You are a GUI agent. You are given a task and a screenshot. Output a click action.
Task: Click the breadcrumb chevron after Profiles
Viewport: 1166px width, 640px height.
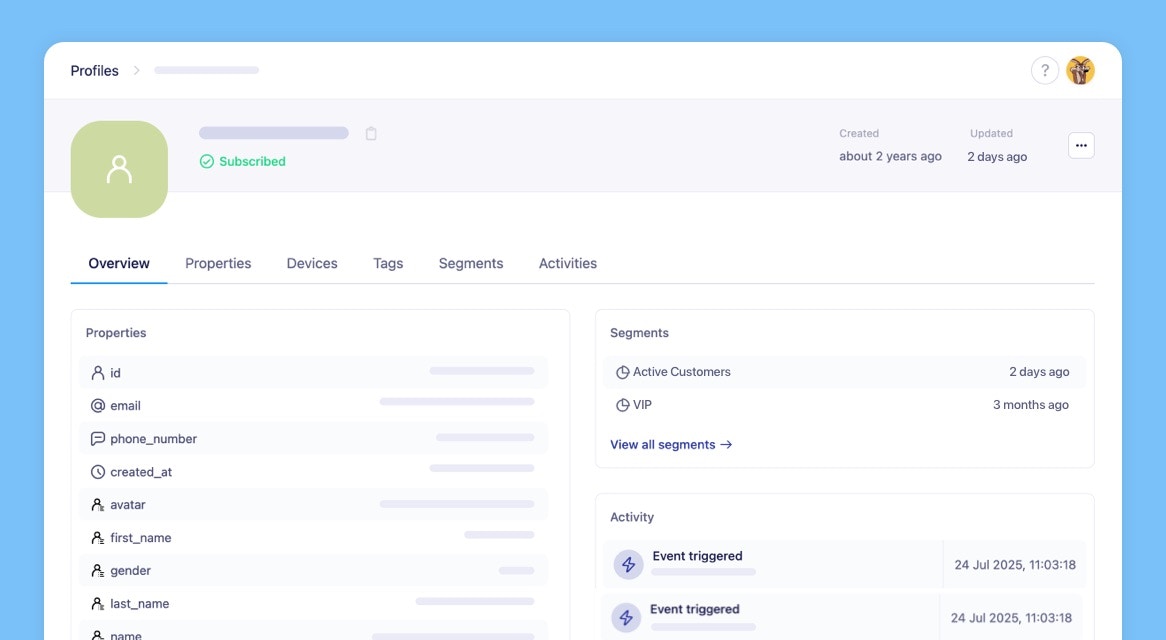pyautogui.click(x=137, y=70)
